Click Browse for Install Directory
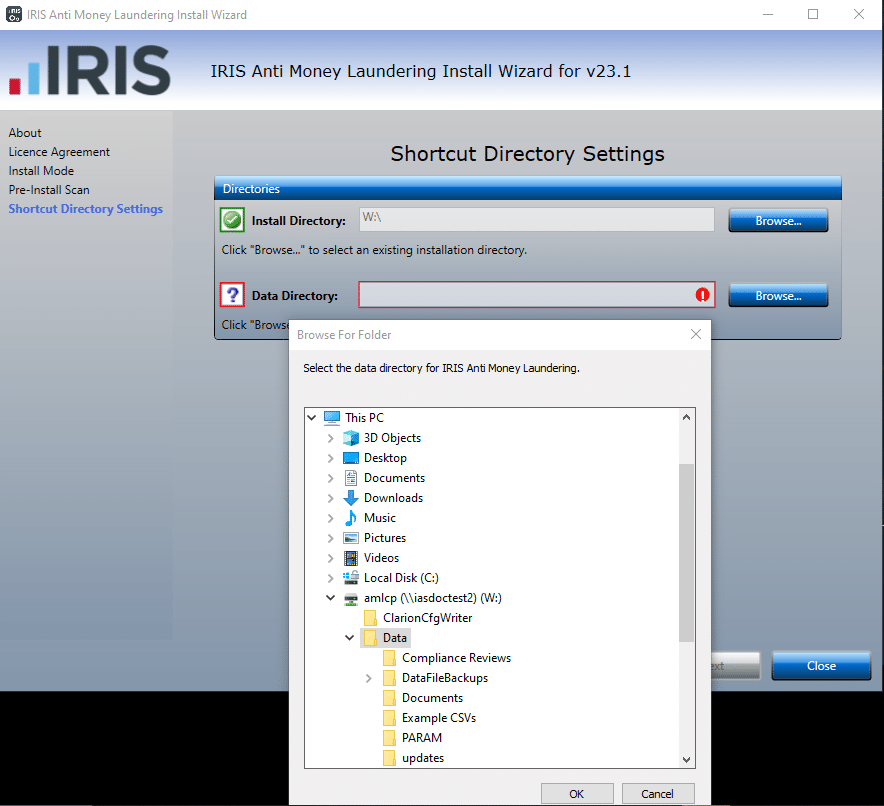The height and width of the screenshot is (806, 884). (x=778, y=220)
